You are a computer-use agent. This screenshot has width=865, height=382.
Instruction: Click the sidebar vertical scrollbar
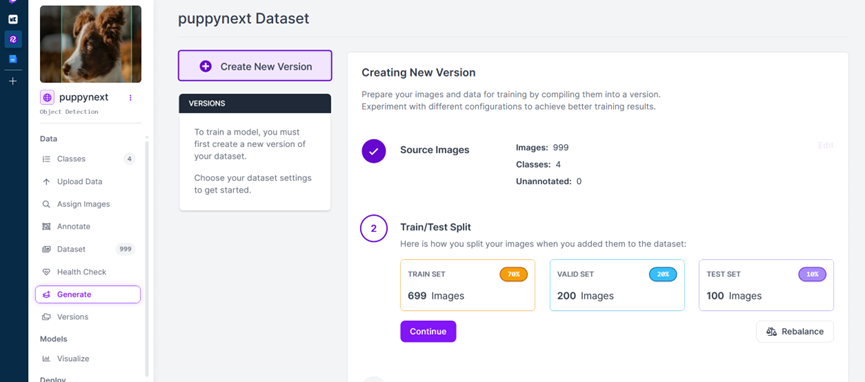pos(146,258)
